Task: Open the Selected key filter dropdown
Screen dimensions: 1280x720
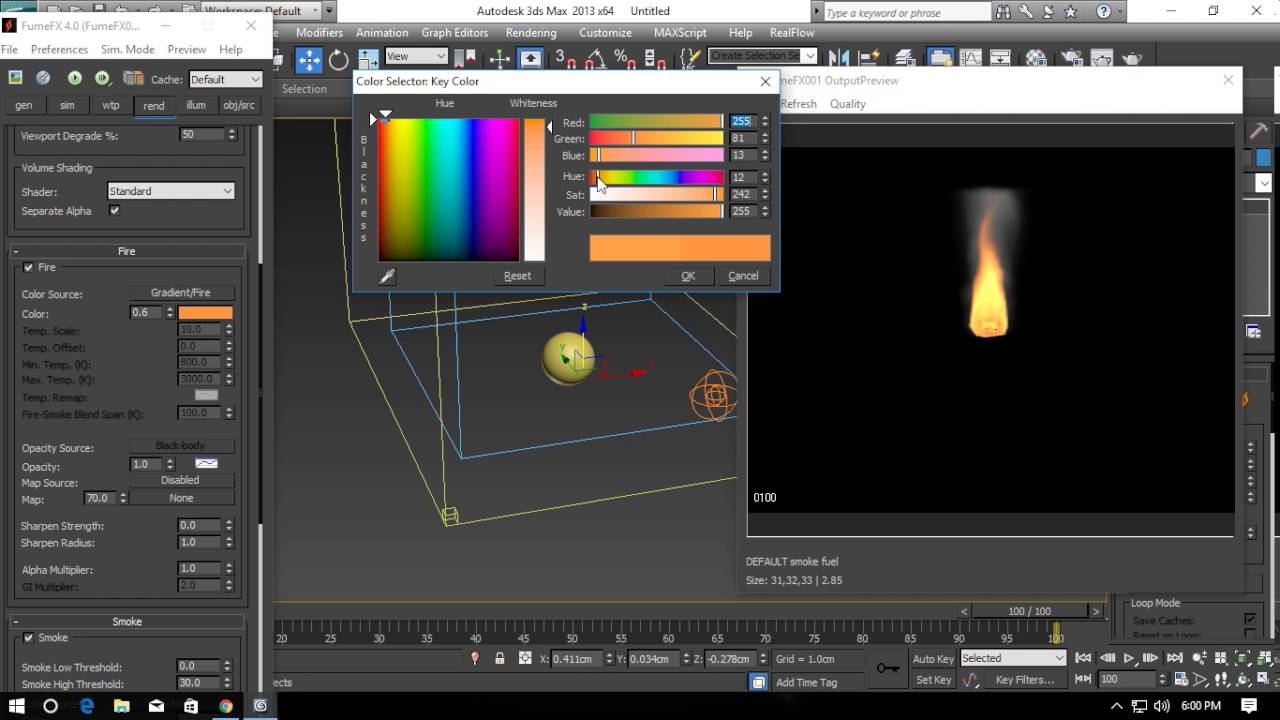Action: [1013, 658]
